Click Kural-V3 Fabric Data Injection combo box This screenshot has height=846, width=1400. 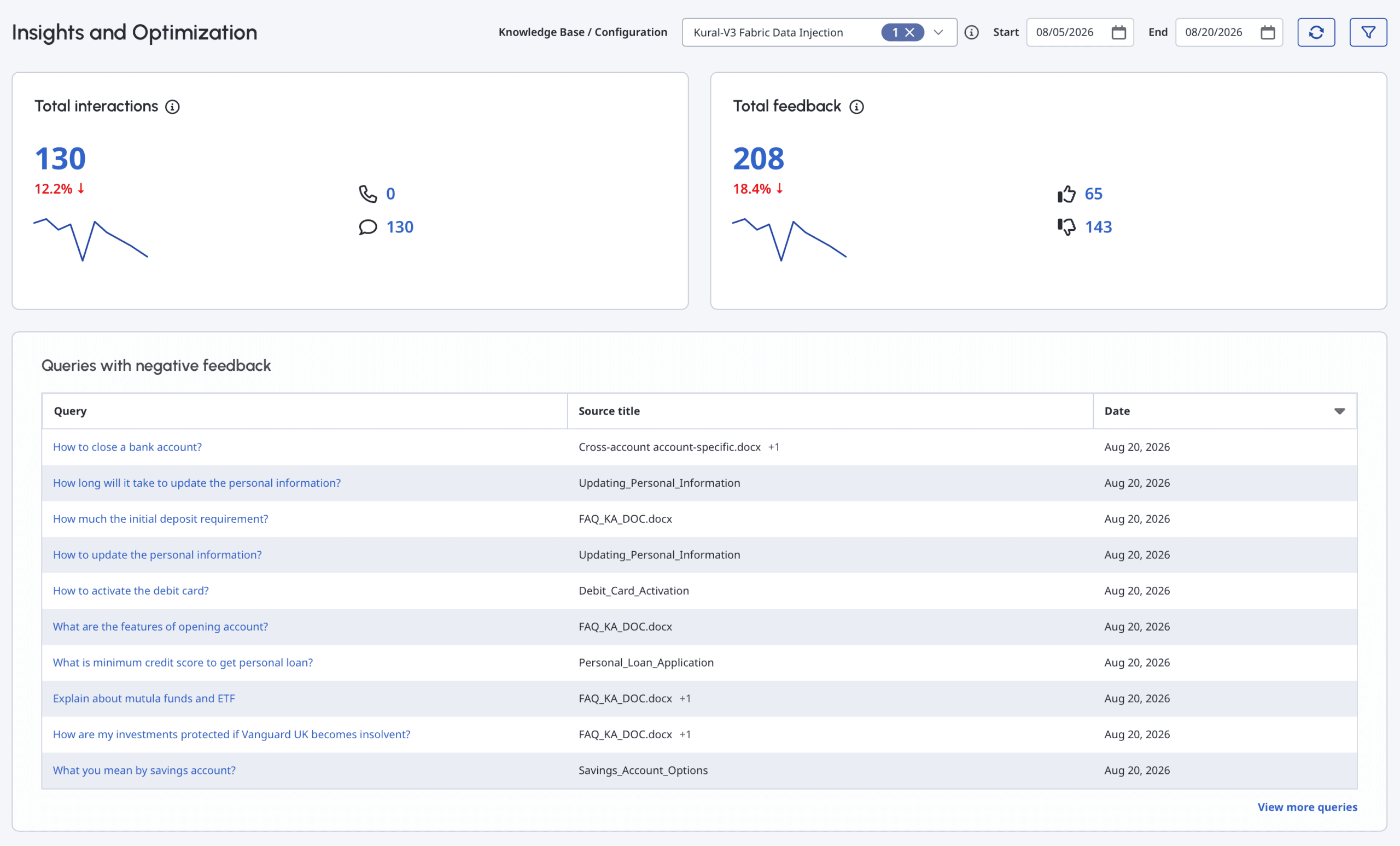[819, 32]
